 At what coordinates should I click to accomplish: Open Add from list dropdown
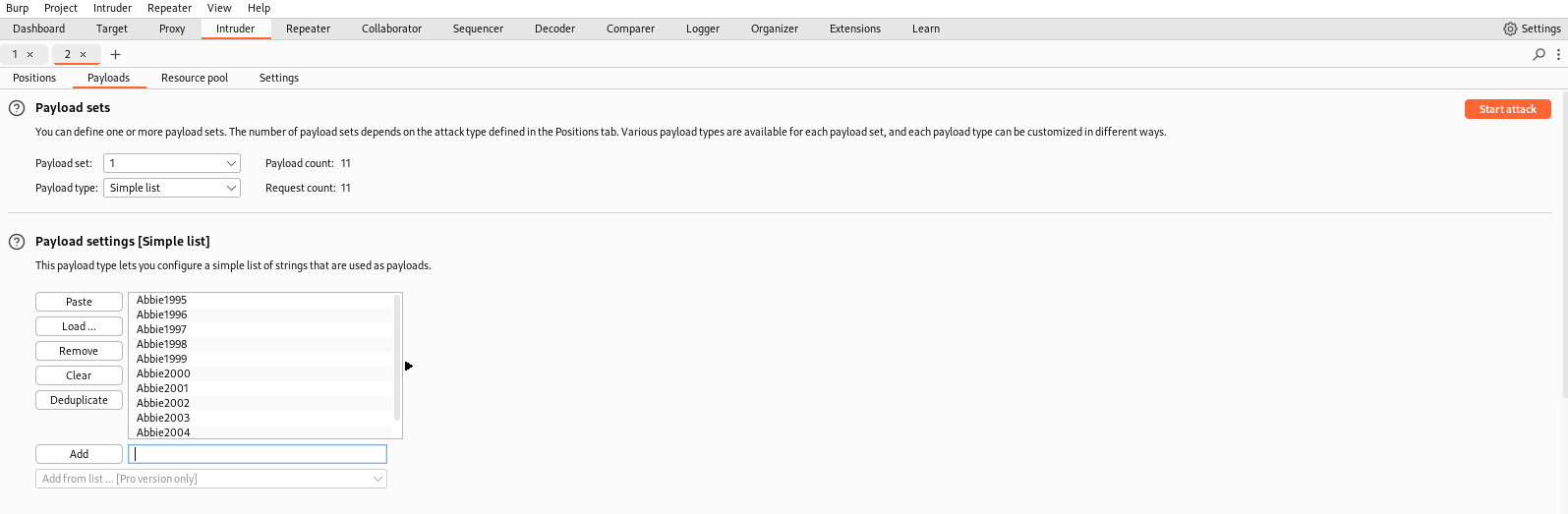pos(211,479)
